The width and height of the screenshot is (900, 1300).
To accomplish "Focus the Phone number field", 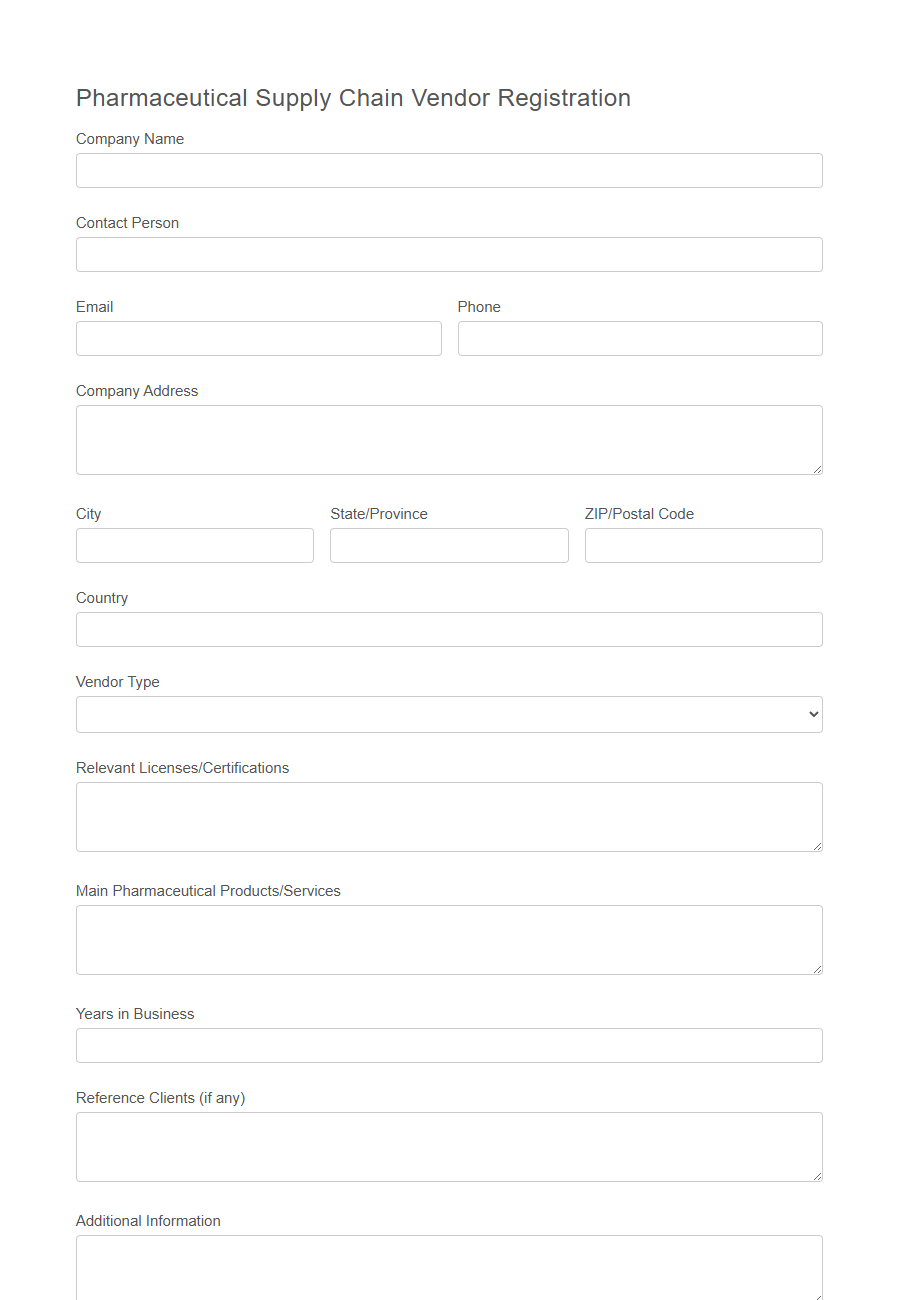I will tap(640, 338).
